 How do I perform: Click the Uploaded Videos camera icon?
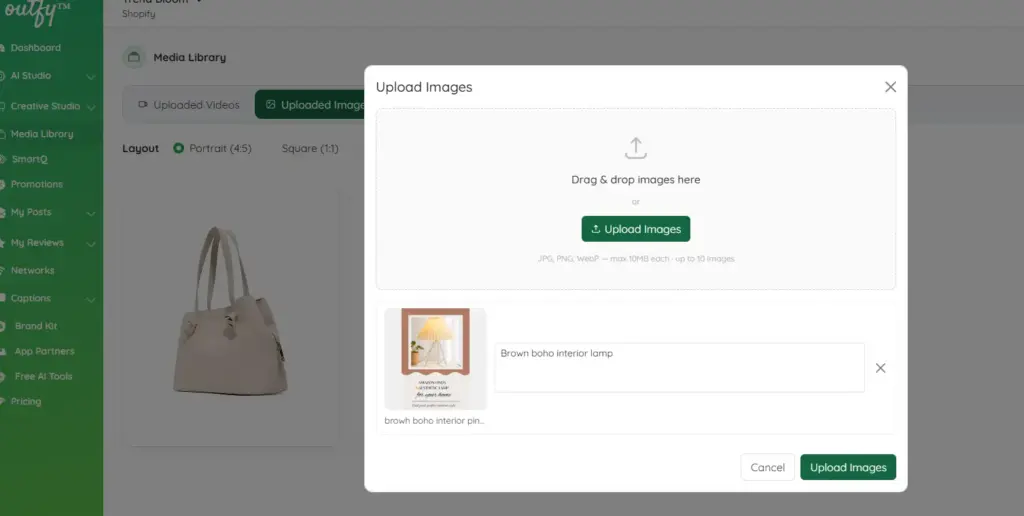coord(142,105)
